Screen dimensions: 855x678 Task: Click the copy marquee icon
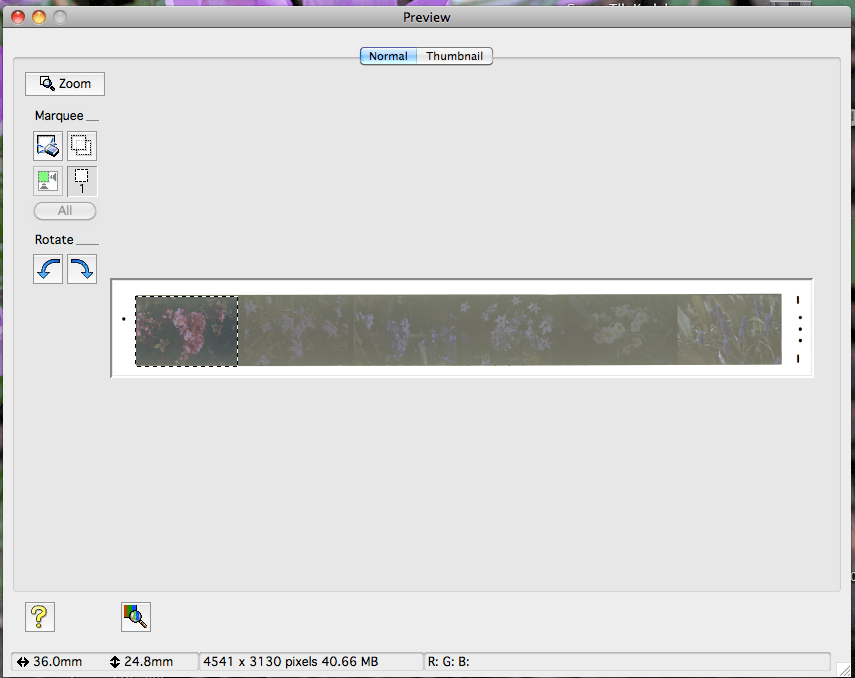[82, 146]
